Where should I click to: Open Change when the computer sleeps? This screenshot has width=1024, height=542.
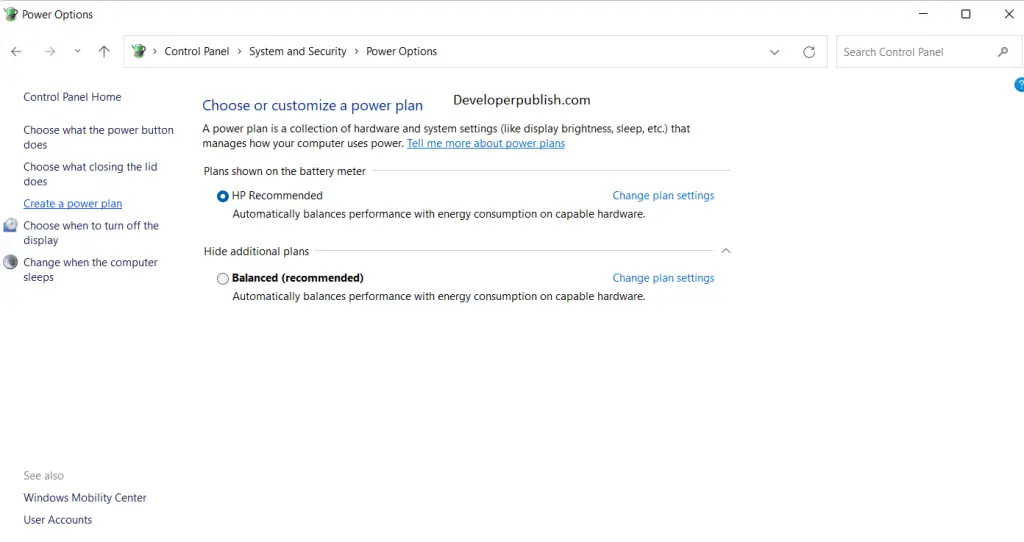[x=90, y=269]
